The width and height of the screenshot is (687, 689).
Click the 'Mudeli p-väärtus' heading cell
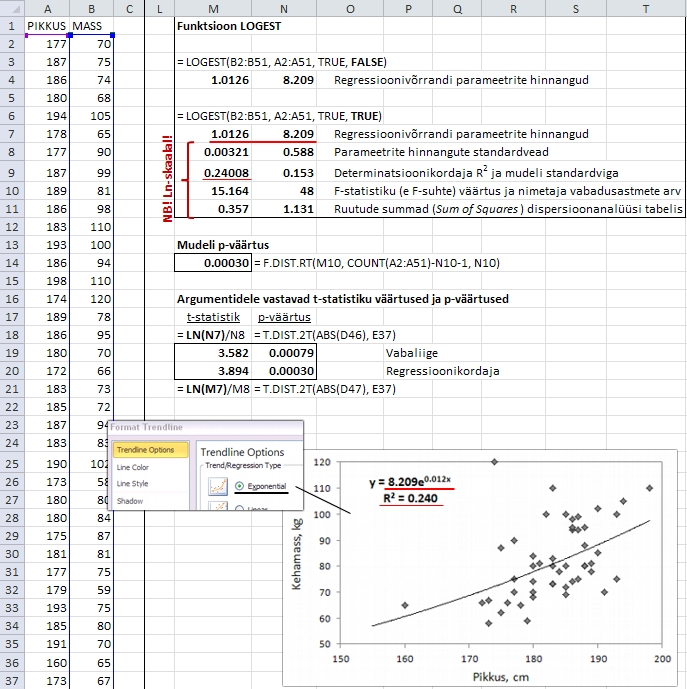(x=223, y=245)
